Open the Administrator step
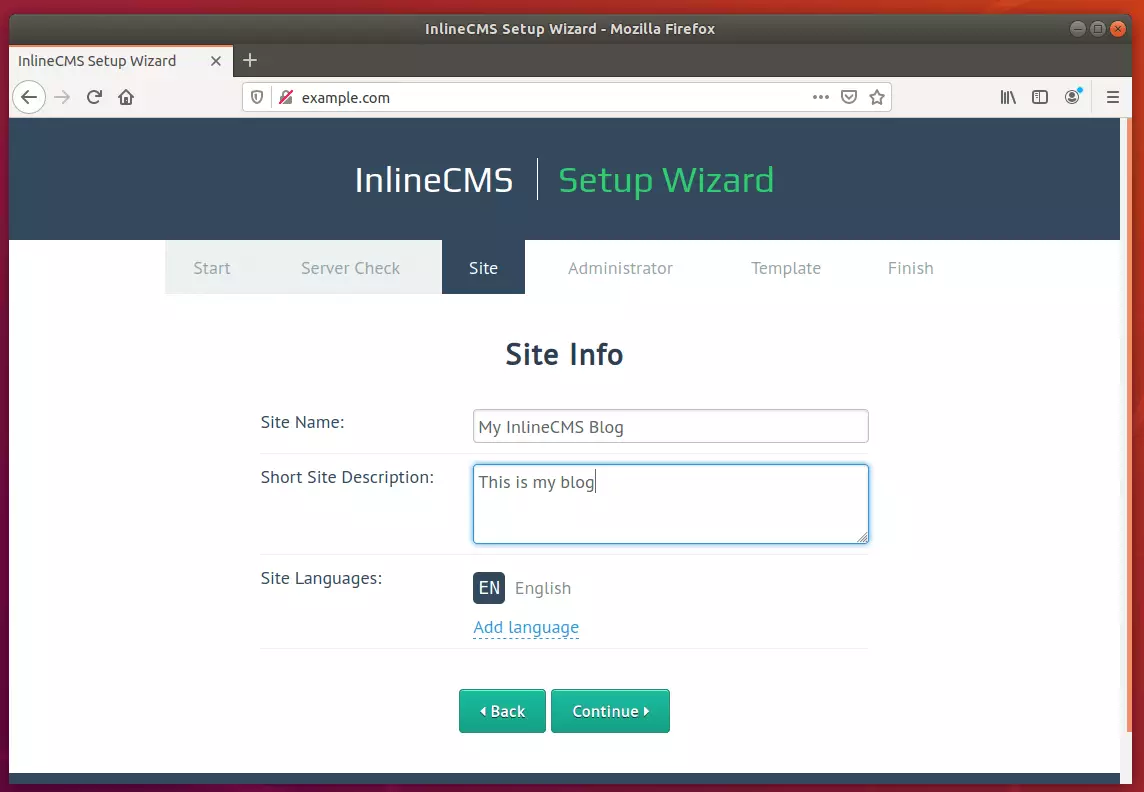The width and height of the screenshot is (1144, 792). [x=620, y=268]
